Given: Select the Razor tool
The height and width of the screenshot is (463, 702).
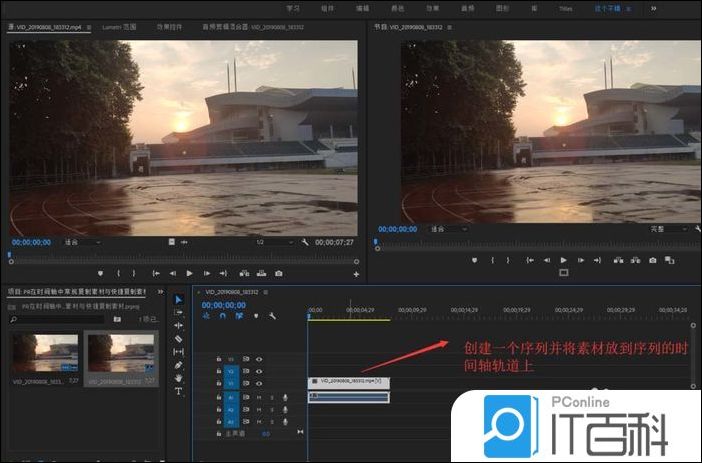Looking at the screenshot, I should [178, 339].
